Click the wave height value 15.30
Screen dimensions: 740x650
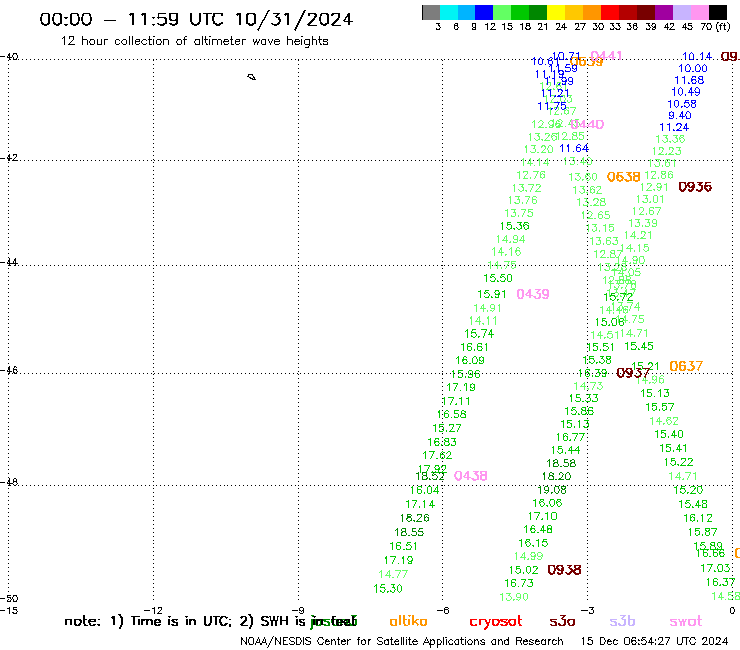click(388, 589)
